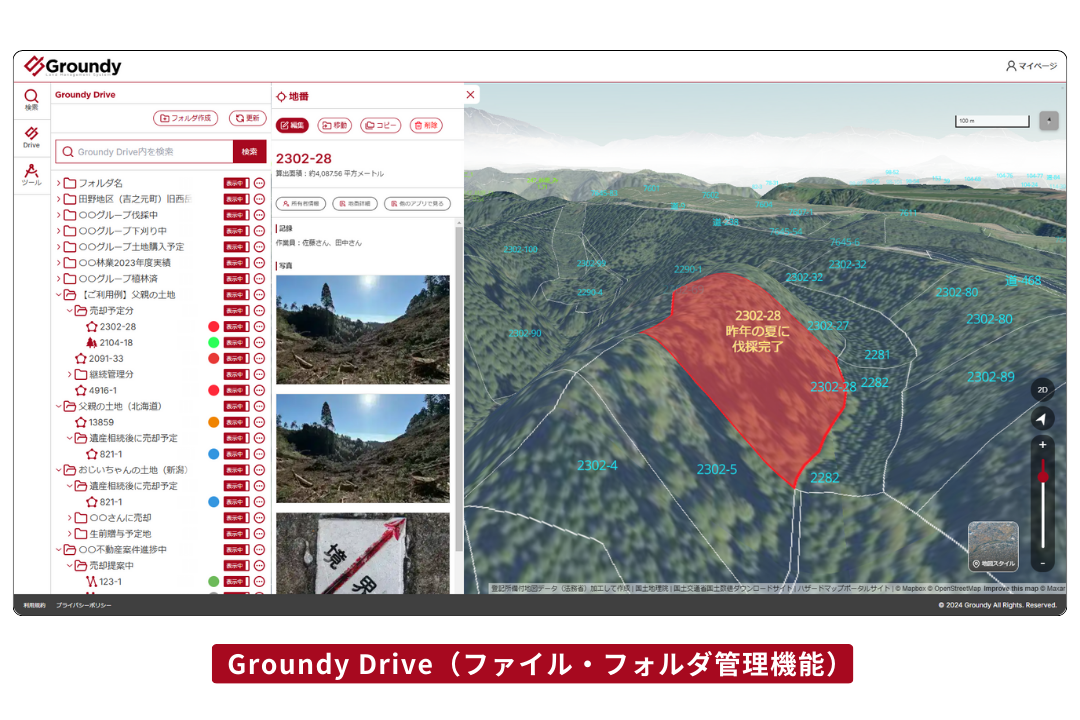Open more options for the 2104-18 row
The image size is (1080, 720).
point(259,342)
